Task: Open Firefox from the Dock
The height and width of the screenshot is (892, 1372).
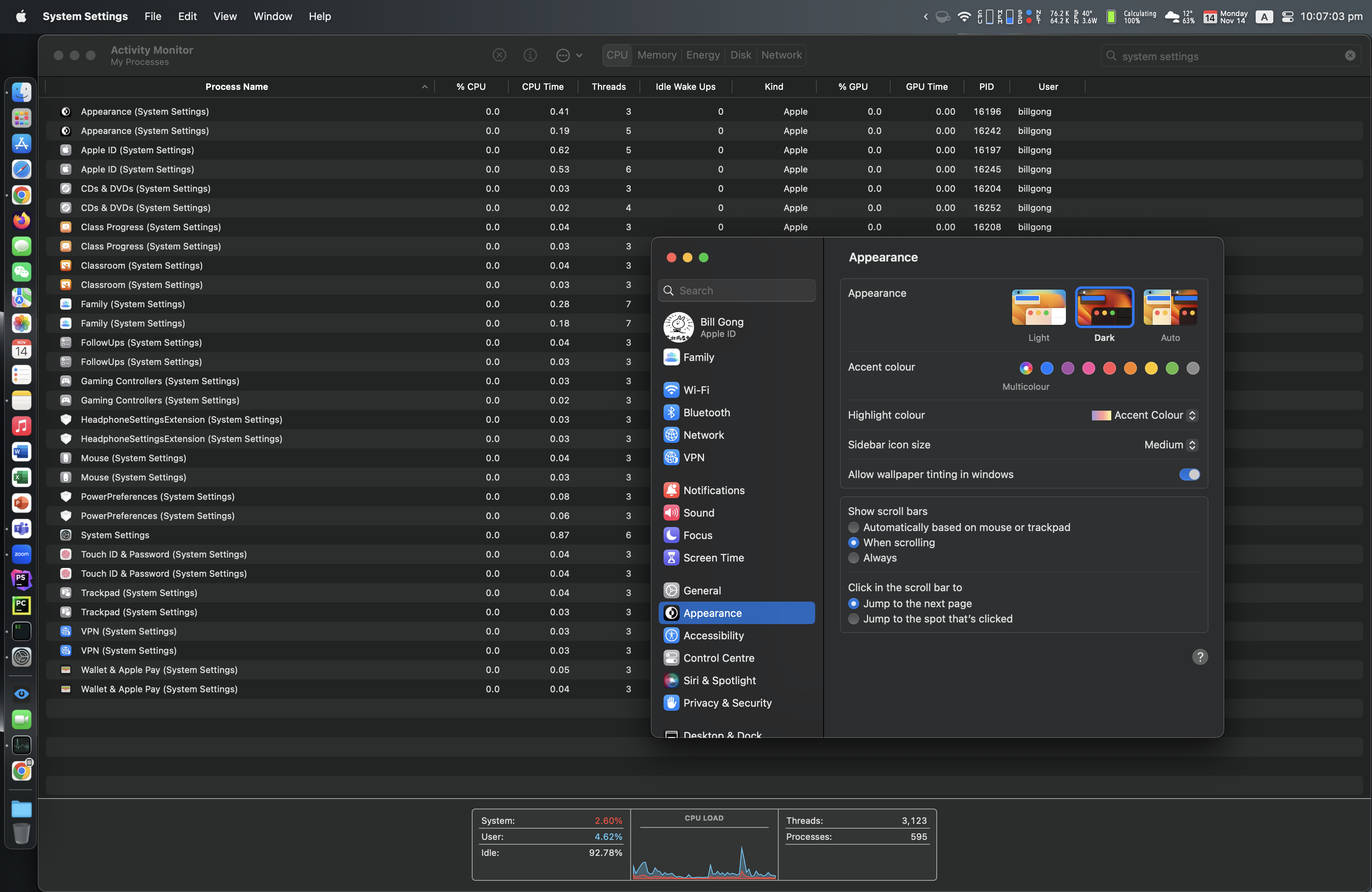Action: pyautogui.click(x=21, y=220)
